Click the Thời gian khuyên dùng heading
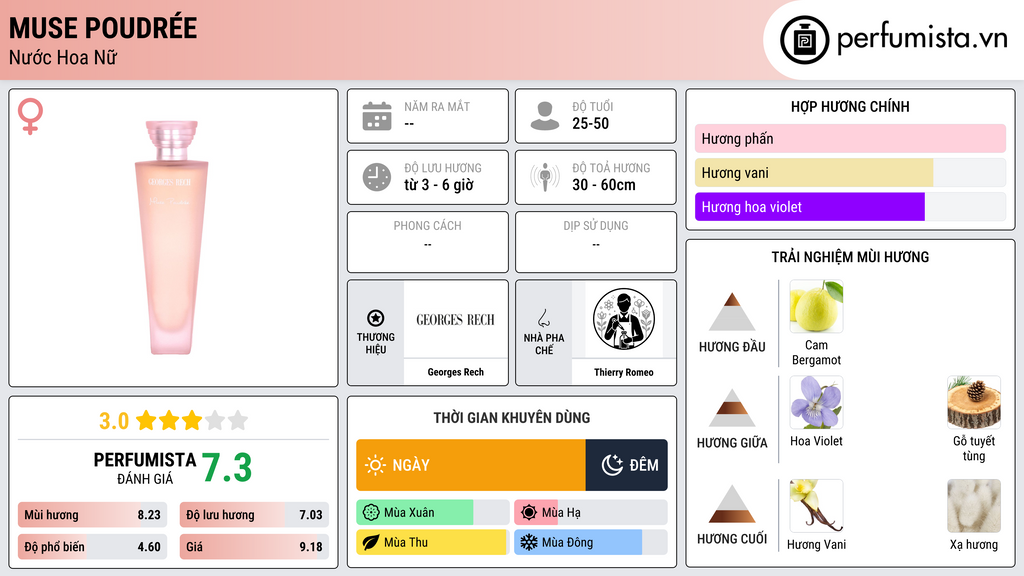This screenshot has width=1024, height=576. tap(512, 417)
